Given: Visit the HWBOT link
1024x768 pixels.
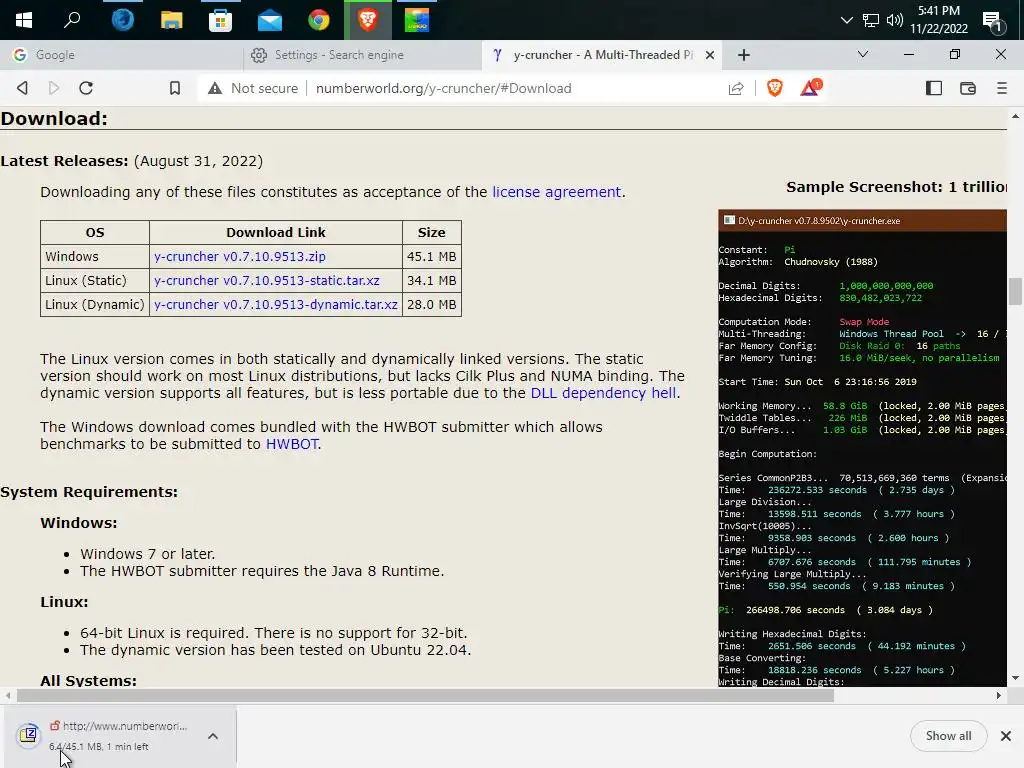Looking at the screenshot, I should tap(292, 444).
